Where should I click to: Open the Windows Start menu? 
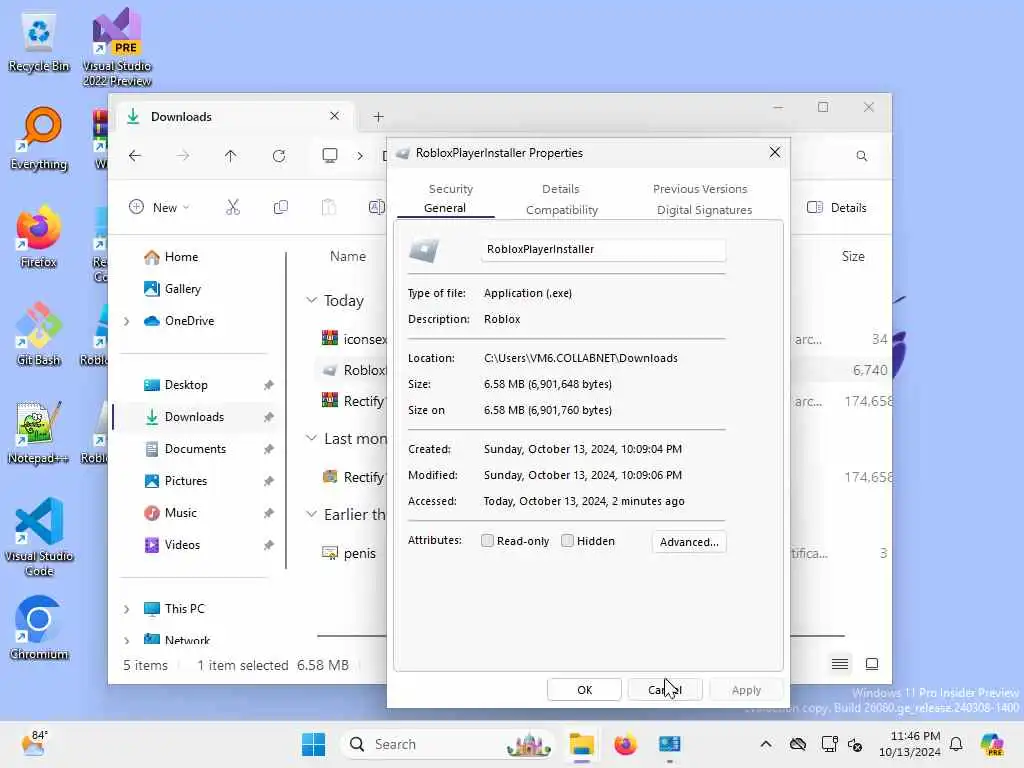[313, 744]
